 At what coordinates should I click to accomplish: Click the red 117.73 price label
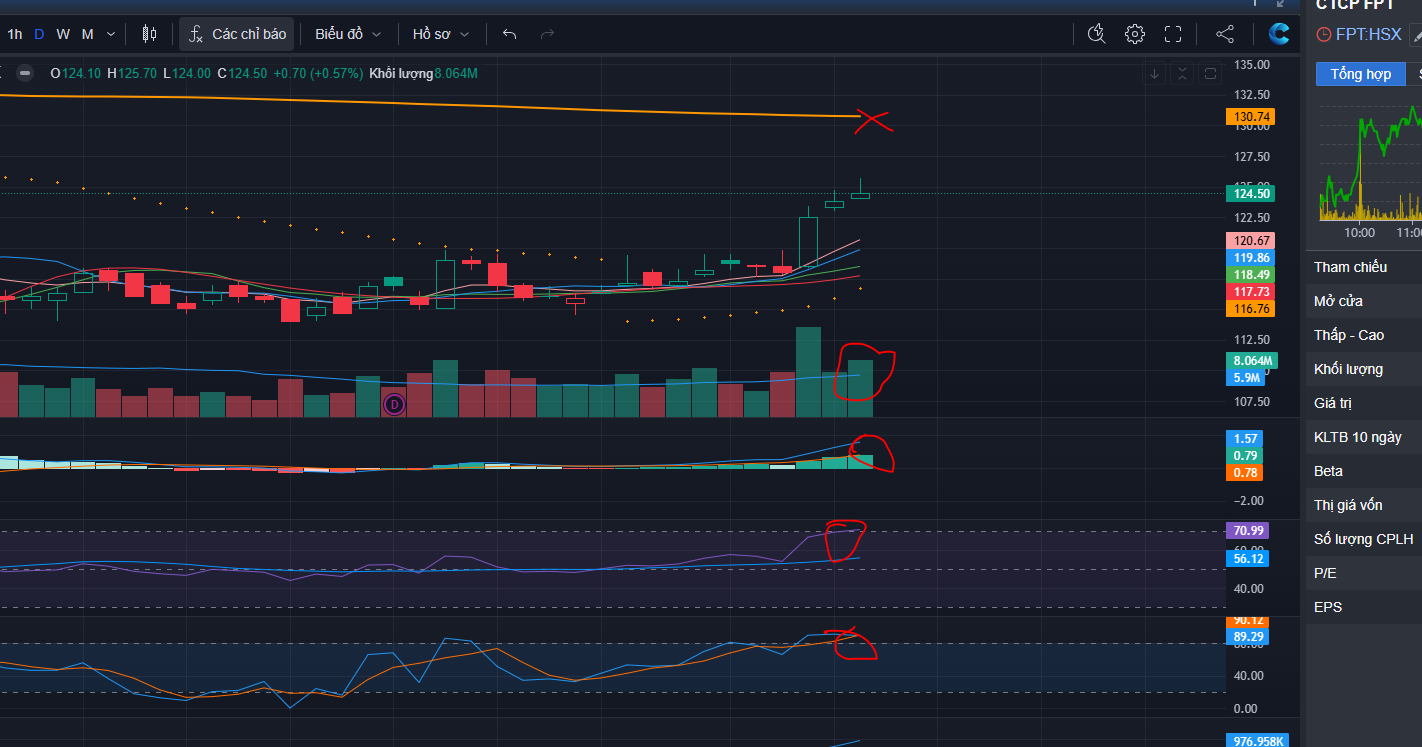(1251, 292)
